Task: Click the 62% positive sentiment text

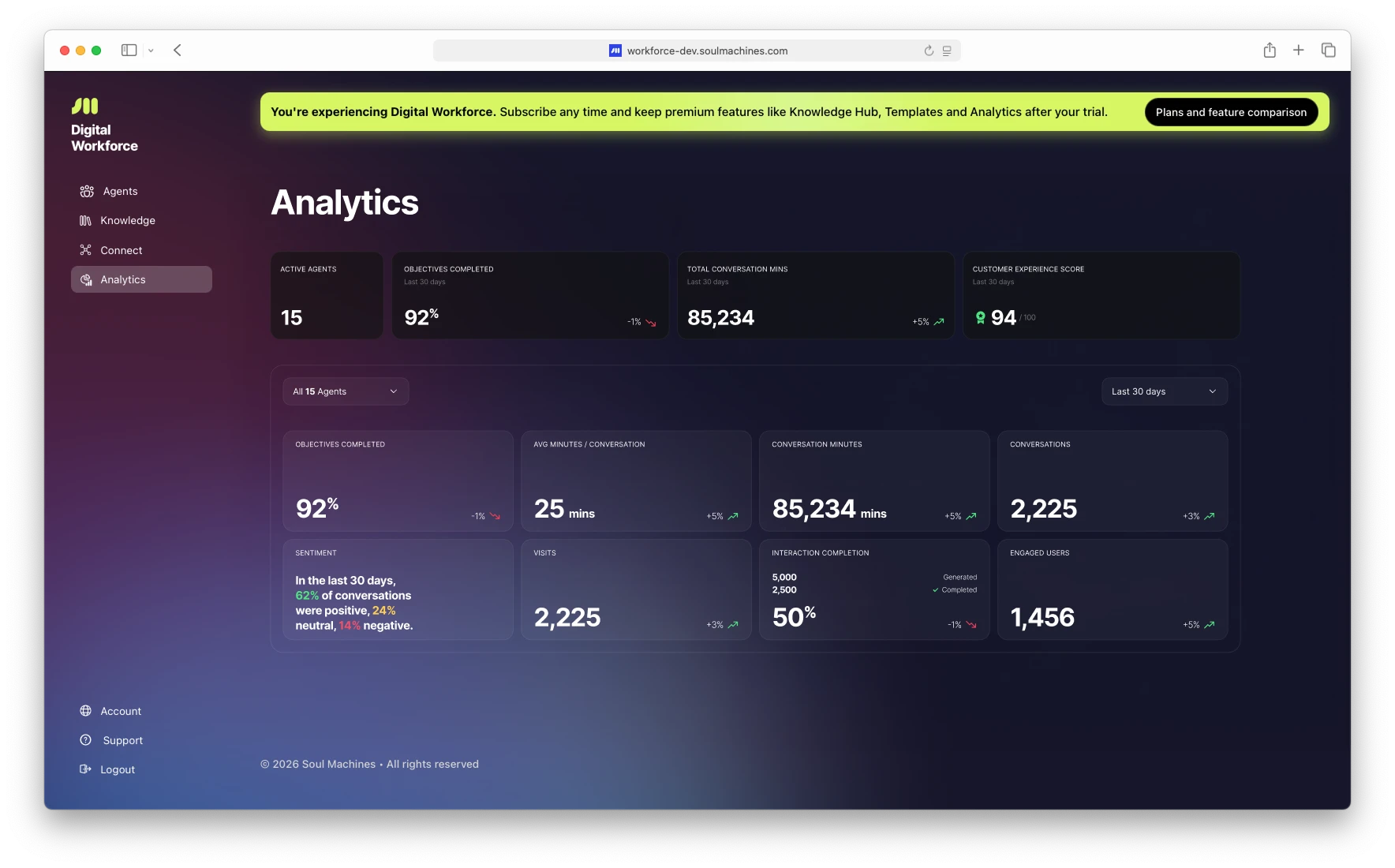Action: point(307,596)
